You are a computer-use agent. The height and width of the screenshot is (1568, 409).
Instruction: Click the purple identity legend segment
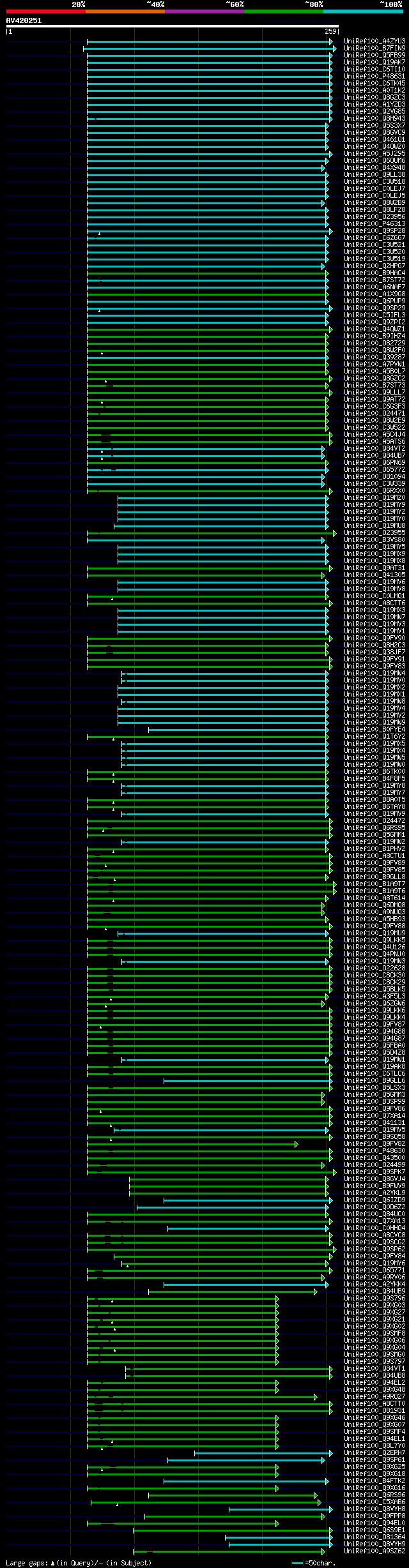[204, 11]
